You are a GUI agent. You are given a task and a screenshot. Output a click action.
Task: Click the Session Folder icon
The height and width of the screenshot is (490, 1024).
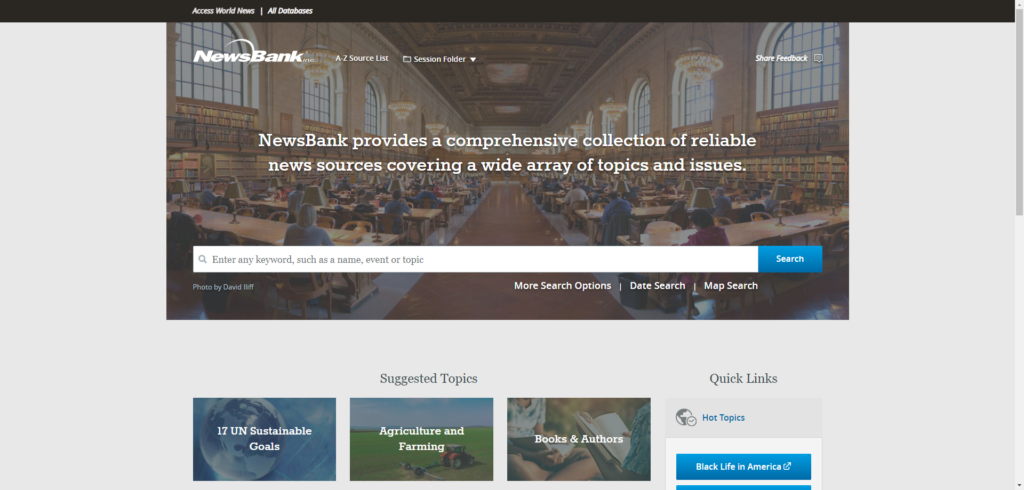tap(407, 59)
